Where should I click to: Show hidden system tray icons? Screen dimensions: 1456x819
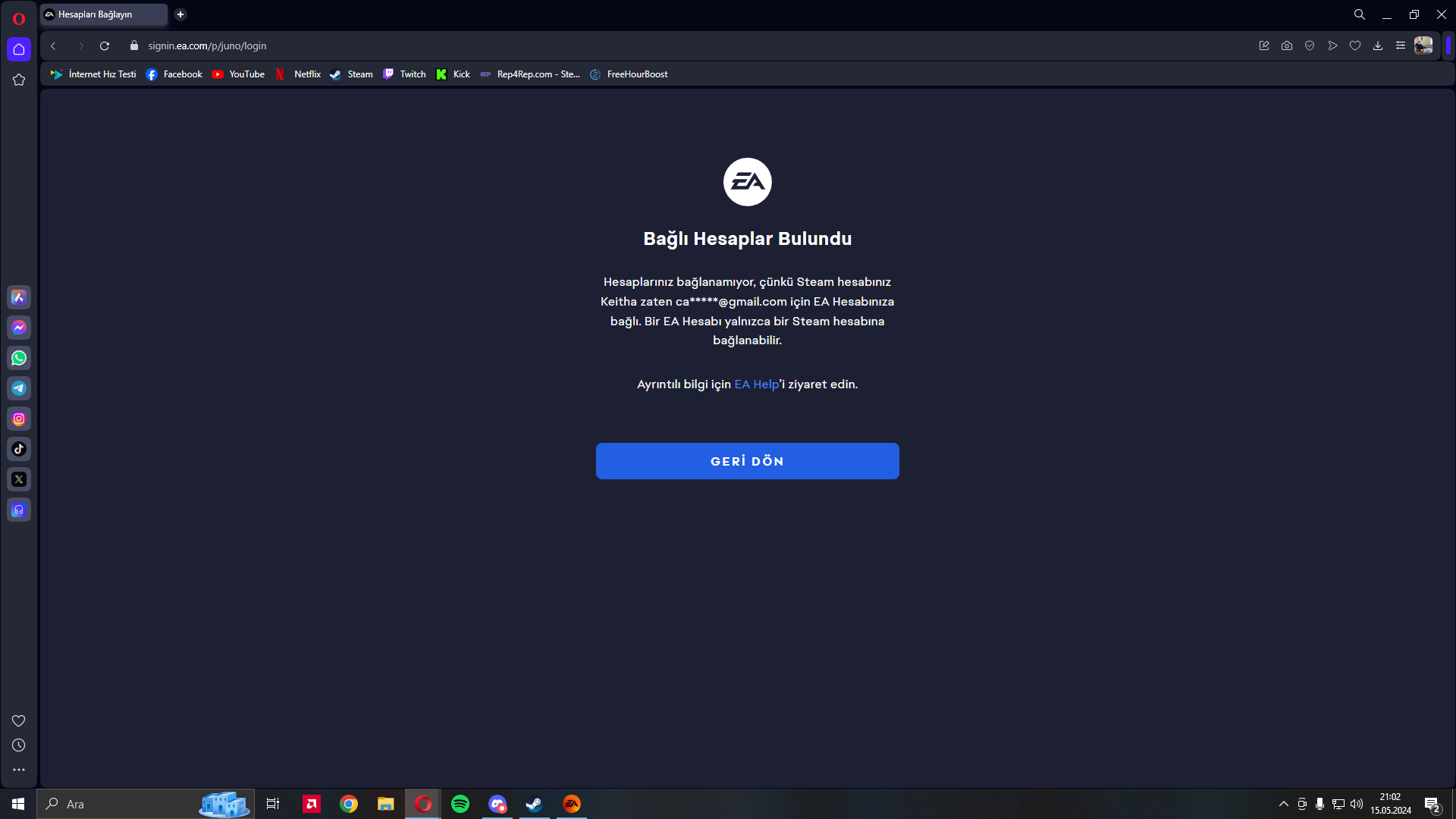coord(1283,804)
